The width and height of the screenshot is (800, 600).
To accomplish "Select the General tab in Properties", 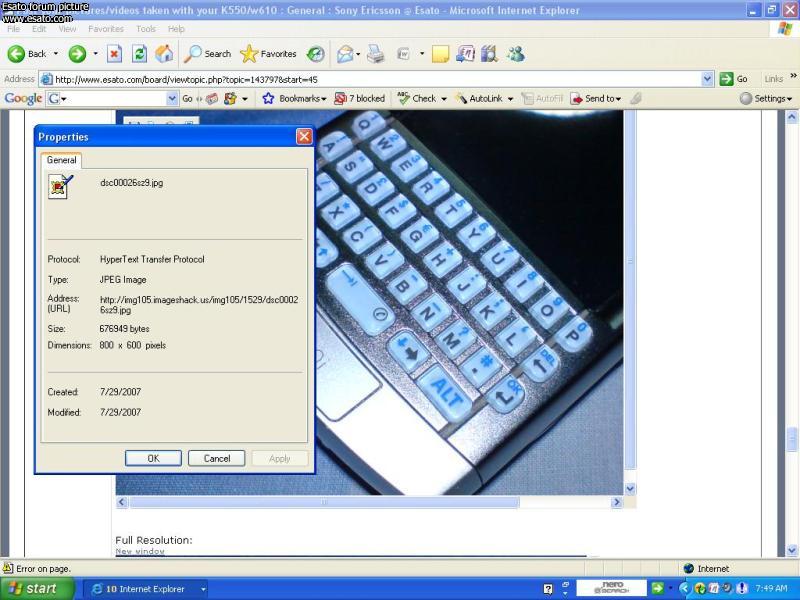I will 61,160.
